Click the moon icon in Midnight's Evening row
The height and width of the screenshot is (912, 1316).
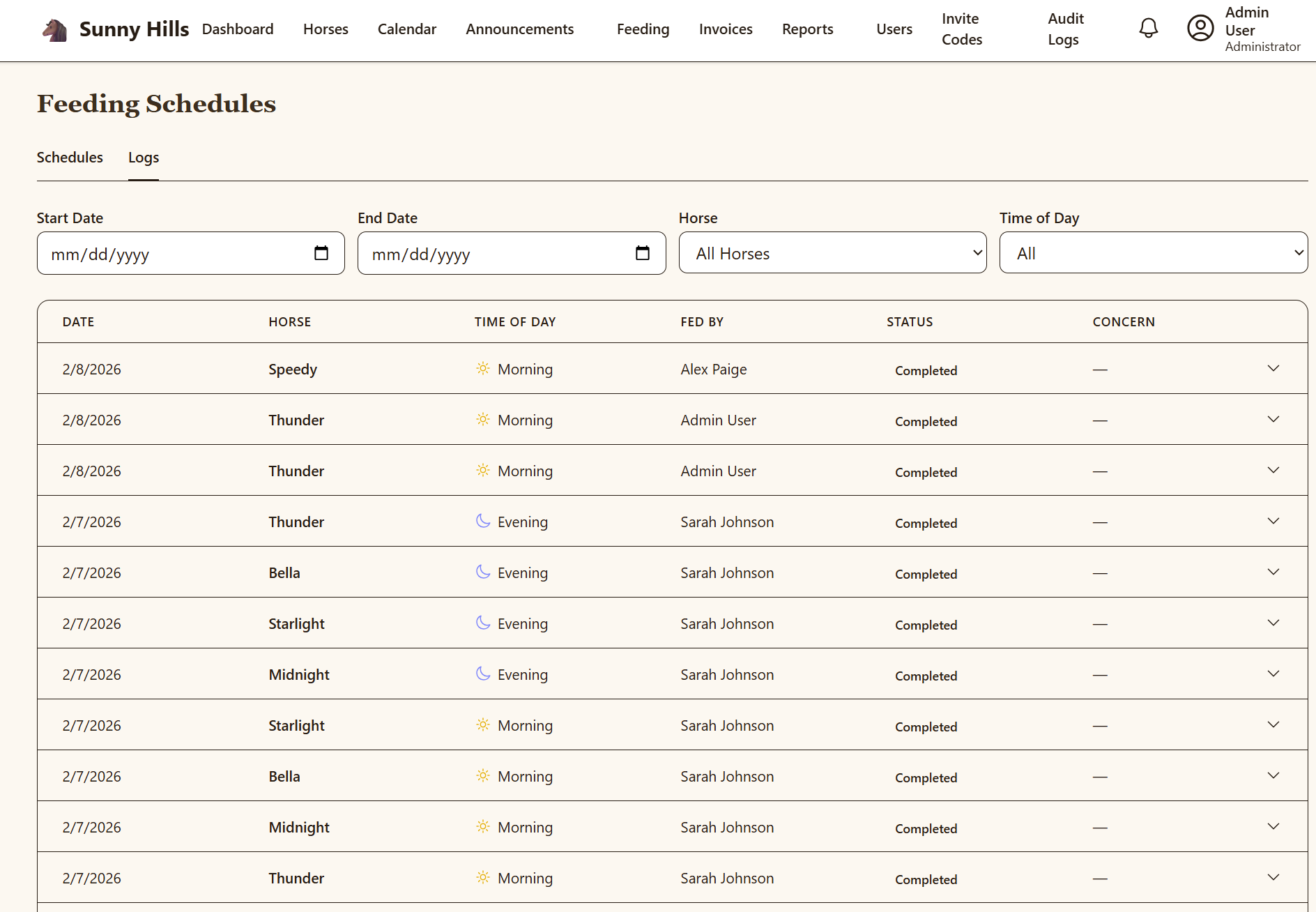click(483, 674)
